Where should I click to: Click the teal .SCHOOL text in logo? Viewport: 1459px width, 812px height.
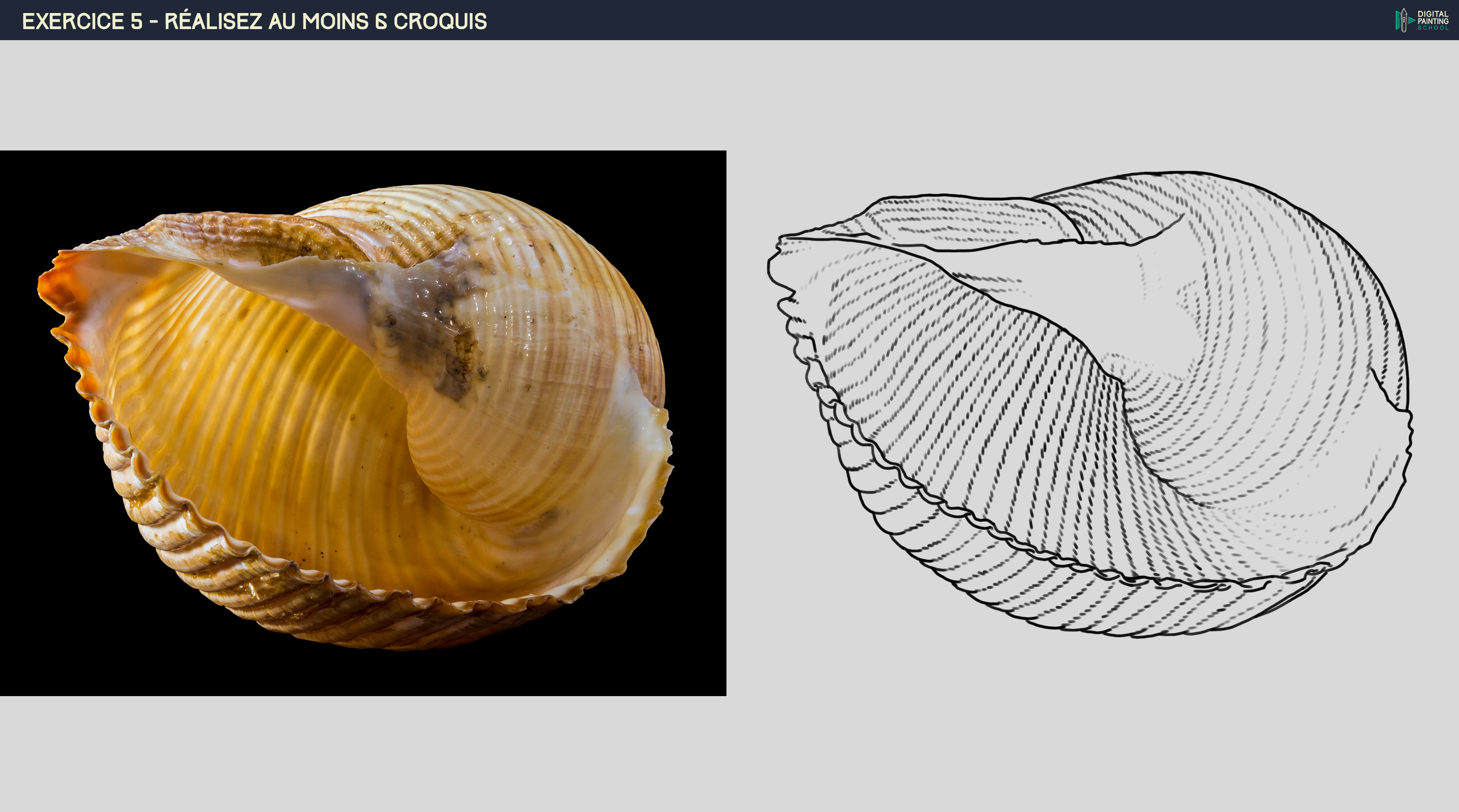(1432, 28)
